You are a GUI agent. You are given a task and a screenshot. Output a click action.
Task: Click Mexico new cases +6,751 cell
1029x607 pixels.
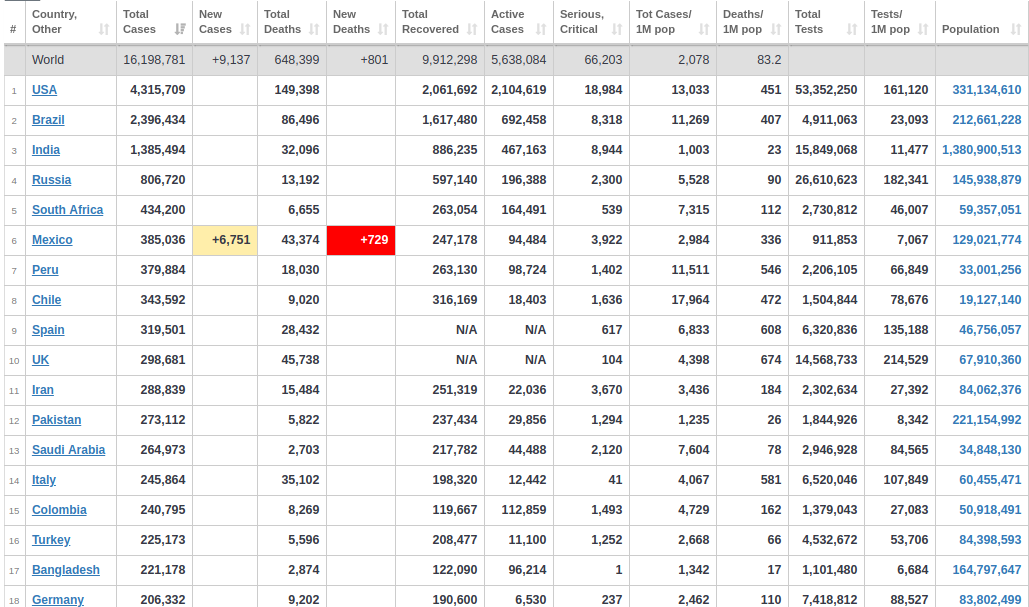click(225, 240)
